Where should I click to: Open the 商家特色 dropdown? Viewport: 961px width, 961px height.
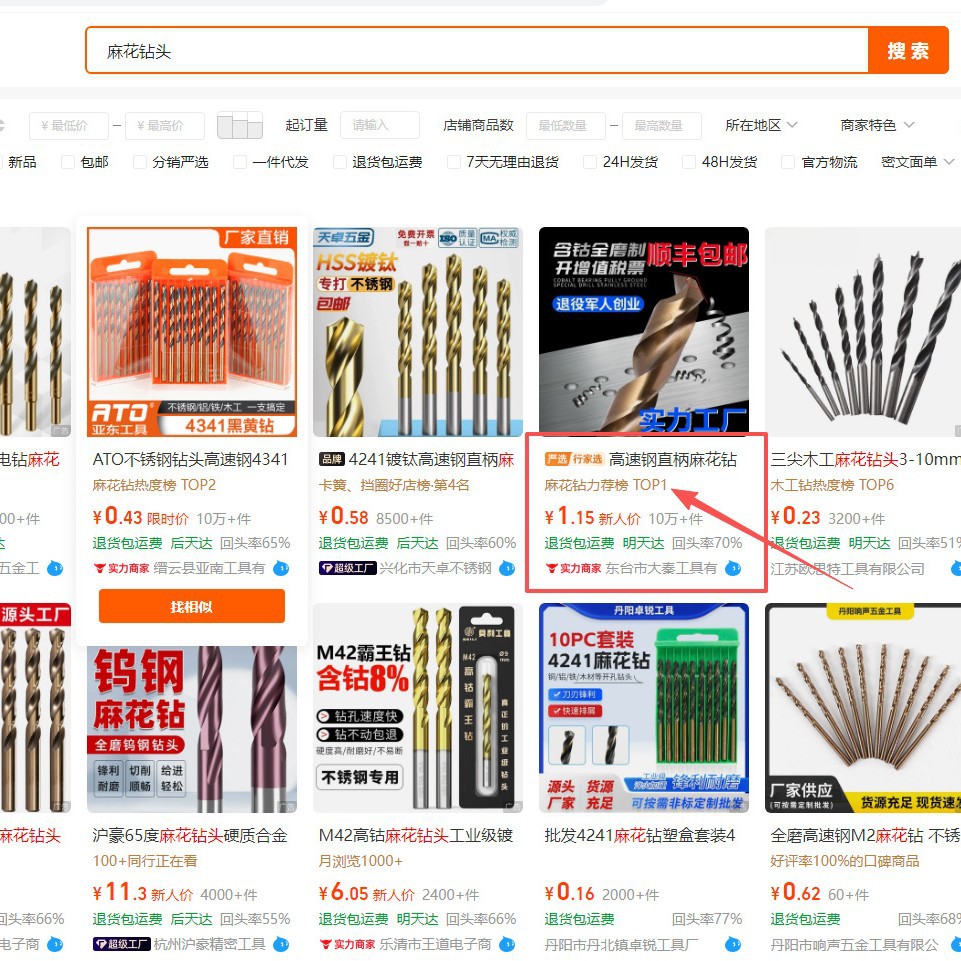(877, 125)
